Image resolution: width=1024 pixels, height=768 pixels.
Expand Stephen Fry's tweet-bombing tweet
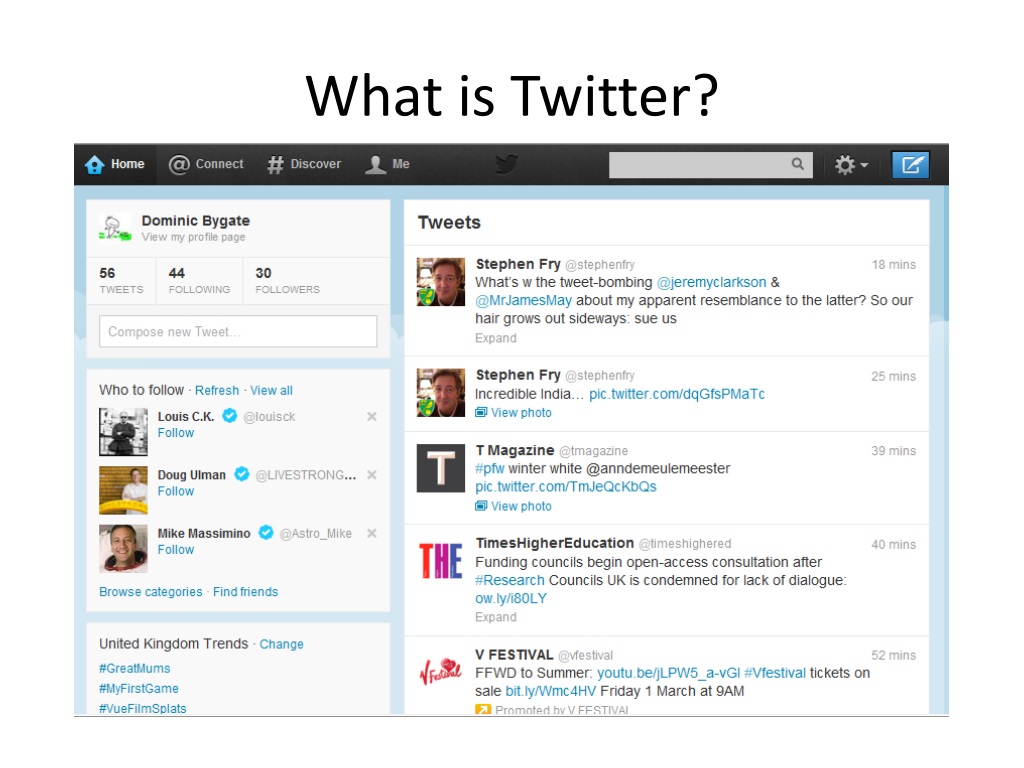pyautogui.click(x=496, y=338)
